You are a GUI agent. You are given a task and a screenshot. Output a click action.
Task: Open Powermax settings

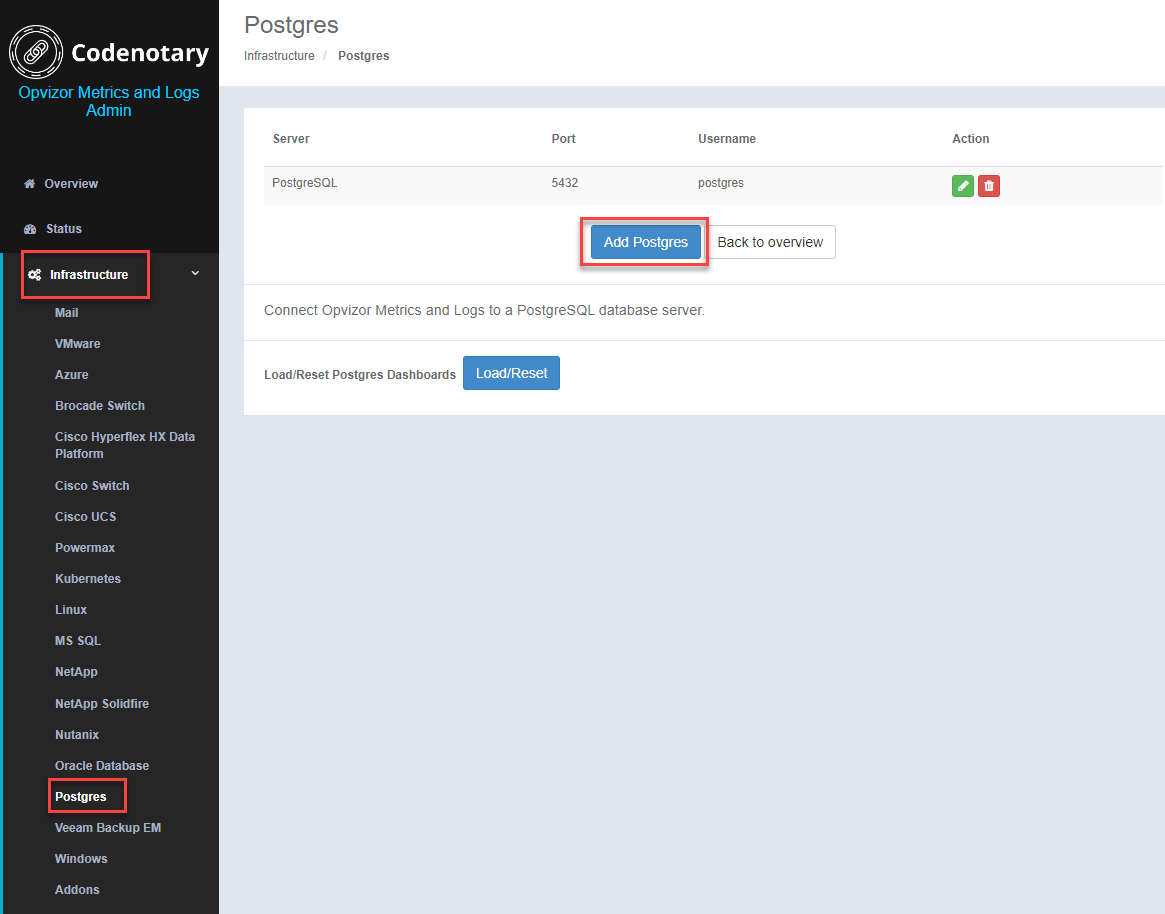[x=85, y=548]
